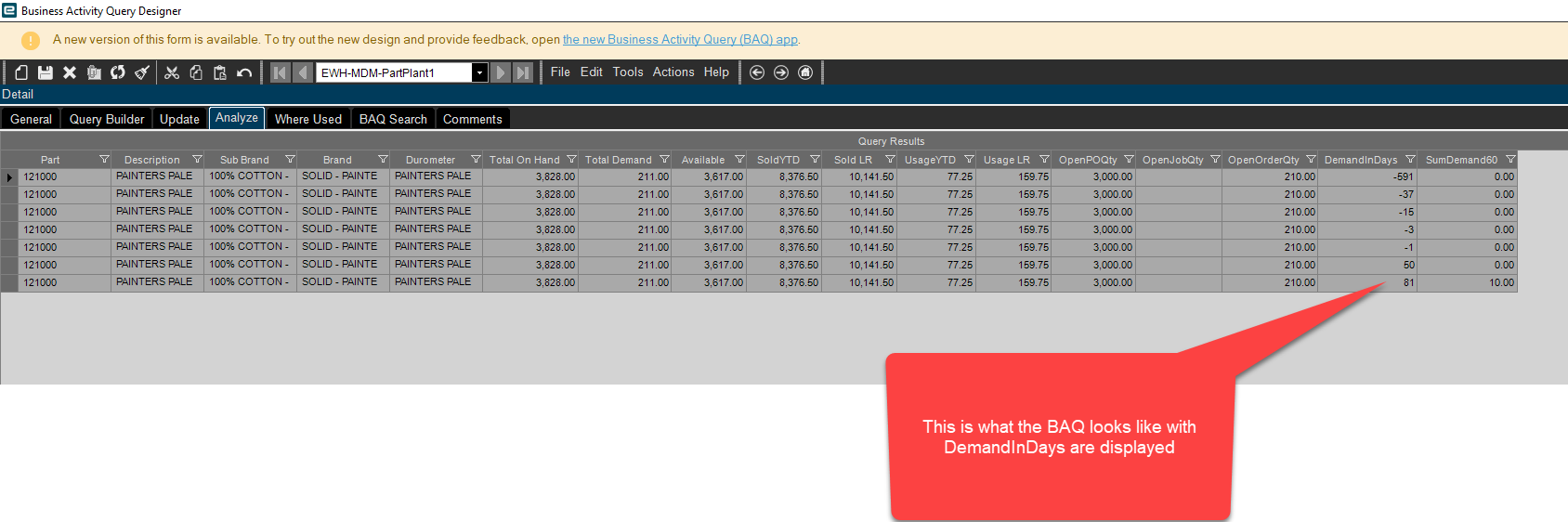This screenshot has width=1568, height=522.
Task: Click the SumDemand60 cell showing 10.00
Action: 1467,282
